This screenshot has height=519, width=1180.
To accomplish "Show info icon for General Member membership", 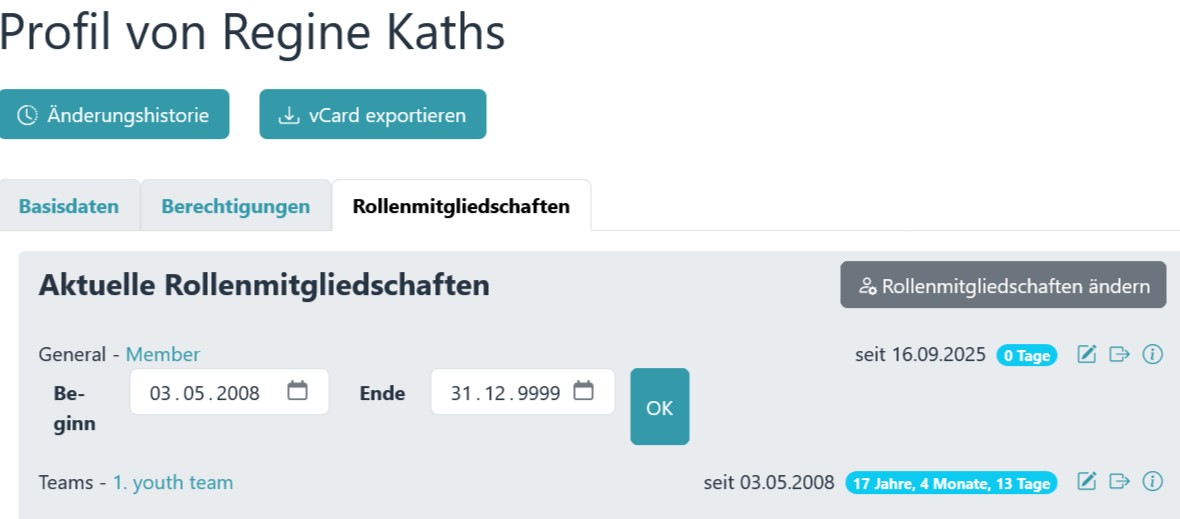I will [1153, 354].
